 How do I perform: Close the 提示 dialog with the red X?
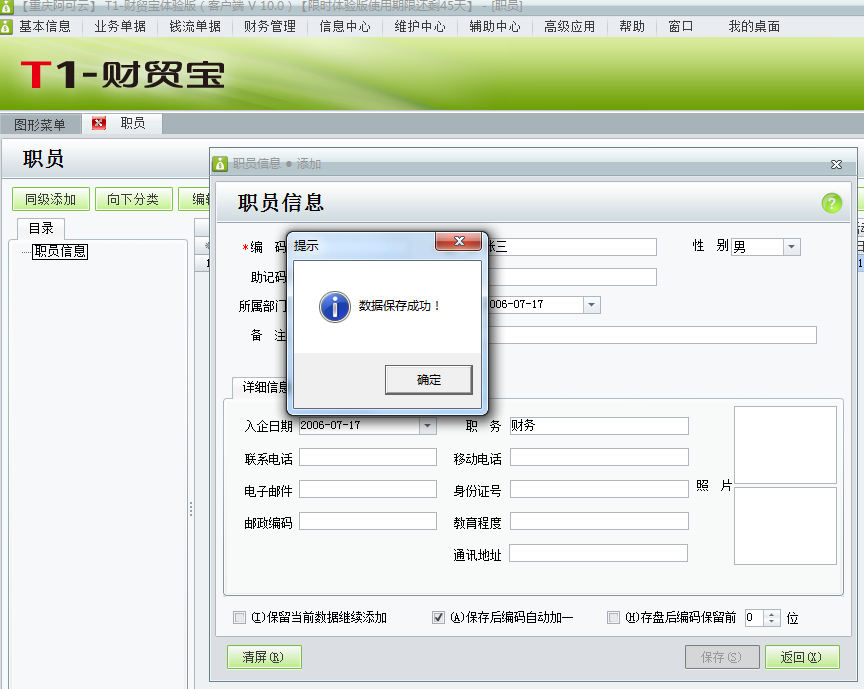coord(458,241)
